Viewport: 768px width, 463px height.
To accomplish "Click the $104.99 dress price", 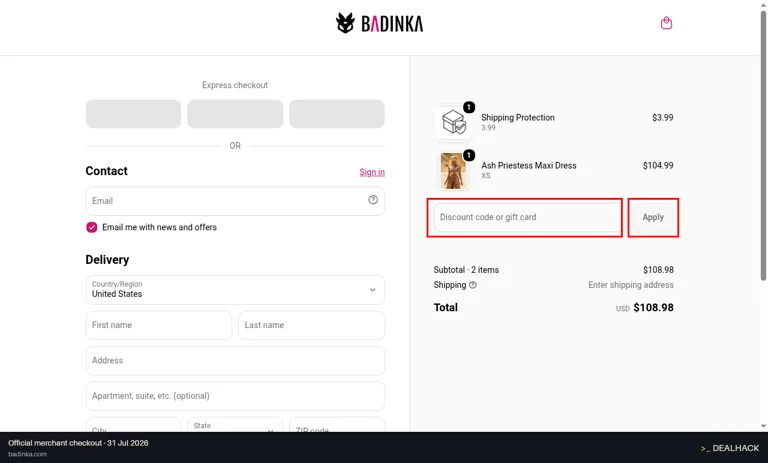I will click(658, 166).
